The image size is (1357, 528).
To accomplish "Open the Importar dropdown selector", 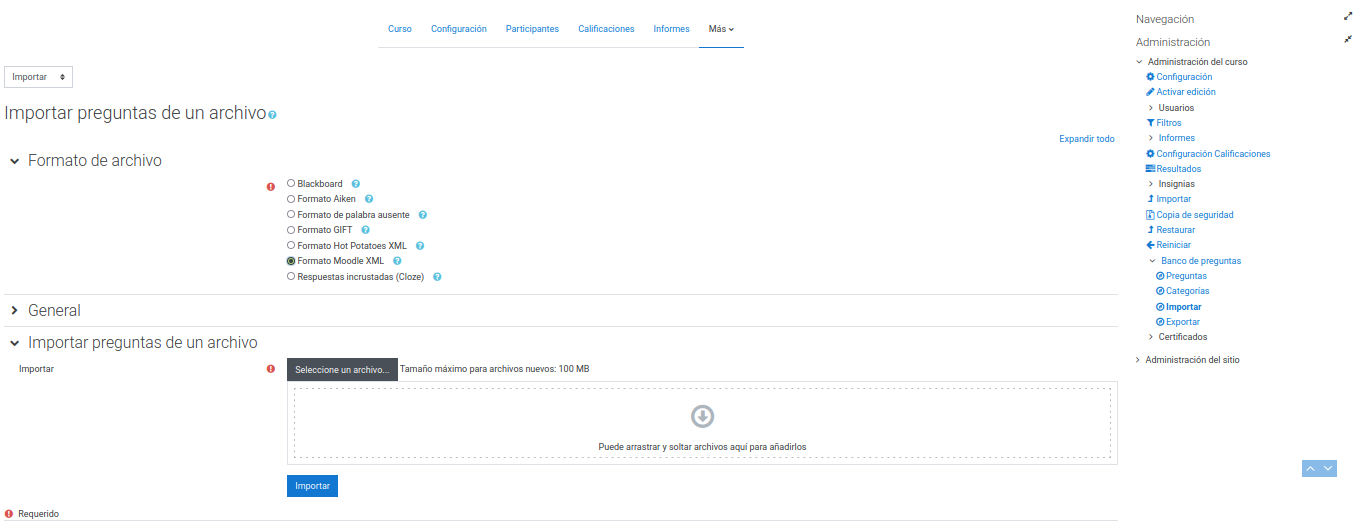I will (38, 77).
